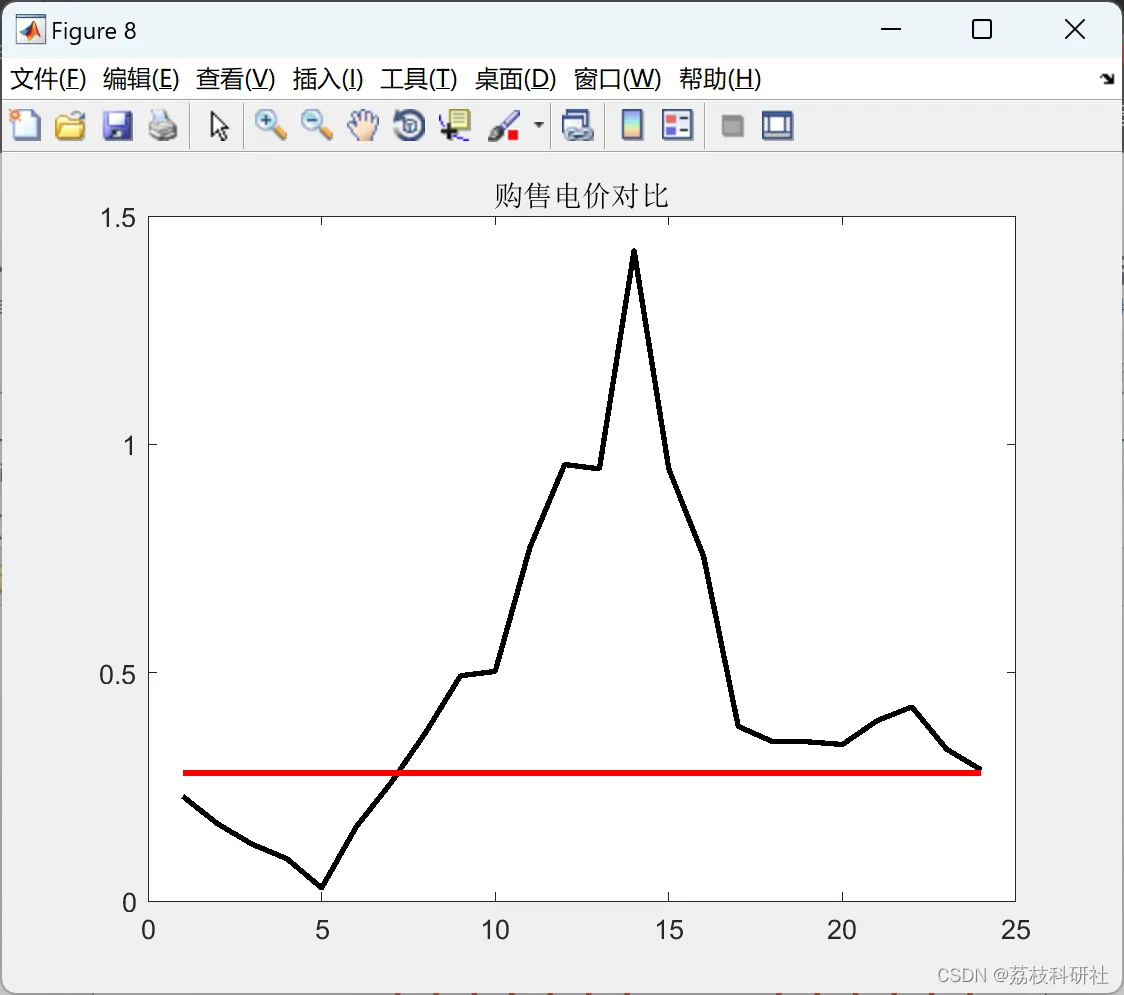Click the plot title 购售电价对比
1124x995 pixels.
(x=581, y=196)
